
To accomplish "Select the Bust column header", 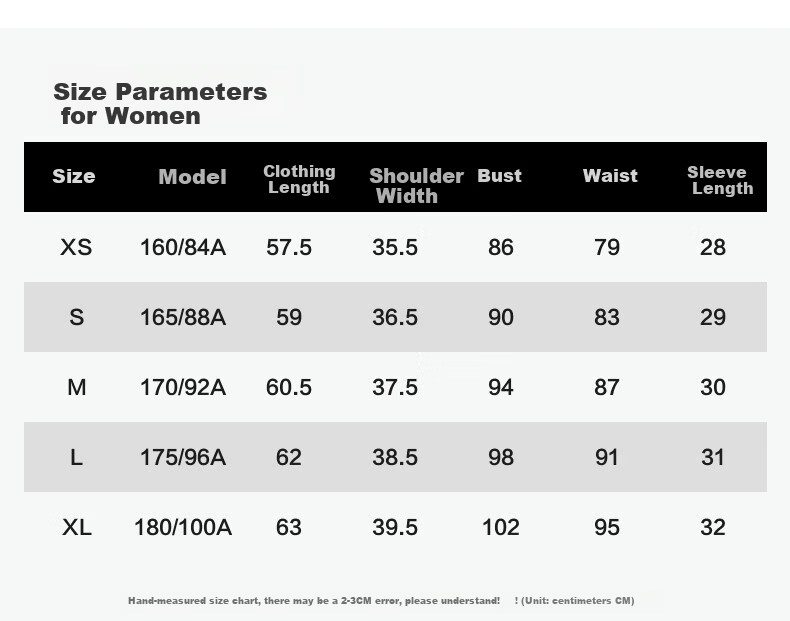I will point(499,176).
